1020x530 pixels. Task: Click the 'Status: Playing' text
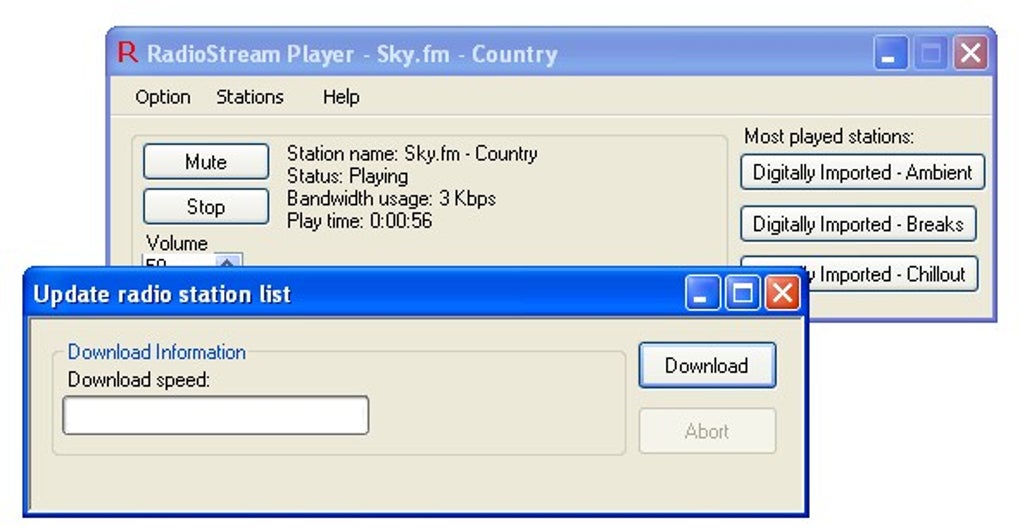(x=347, y=176)
